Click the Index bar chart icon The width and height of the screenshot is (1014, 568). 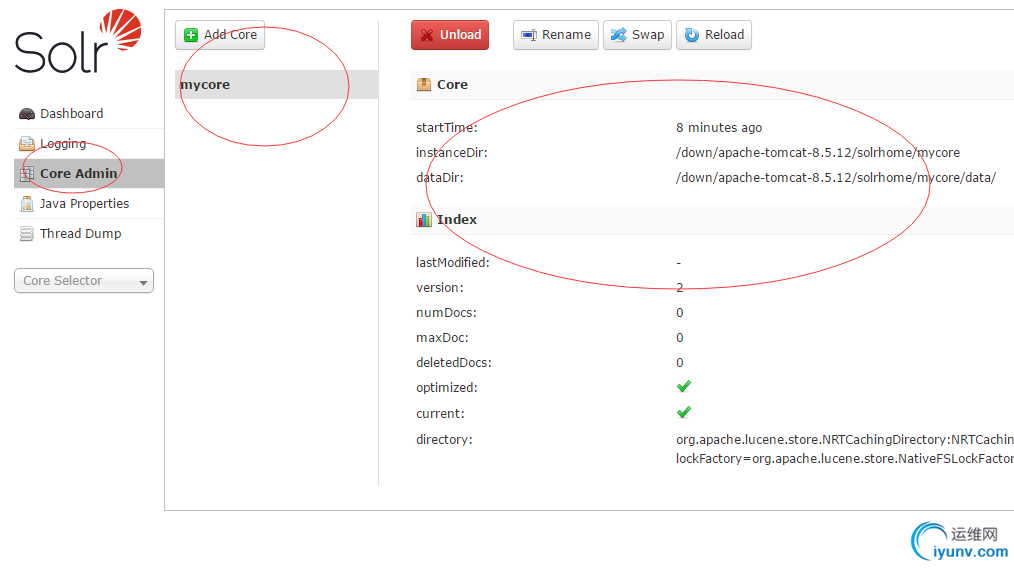424,220
